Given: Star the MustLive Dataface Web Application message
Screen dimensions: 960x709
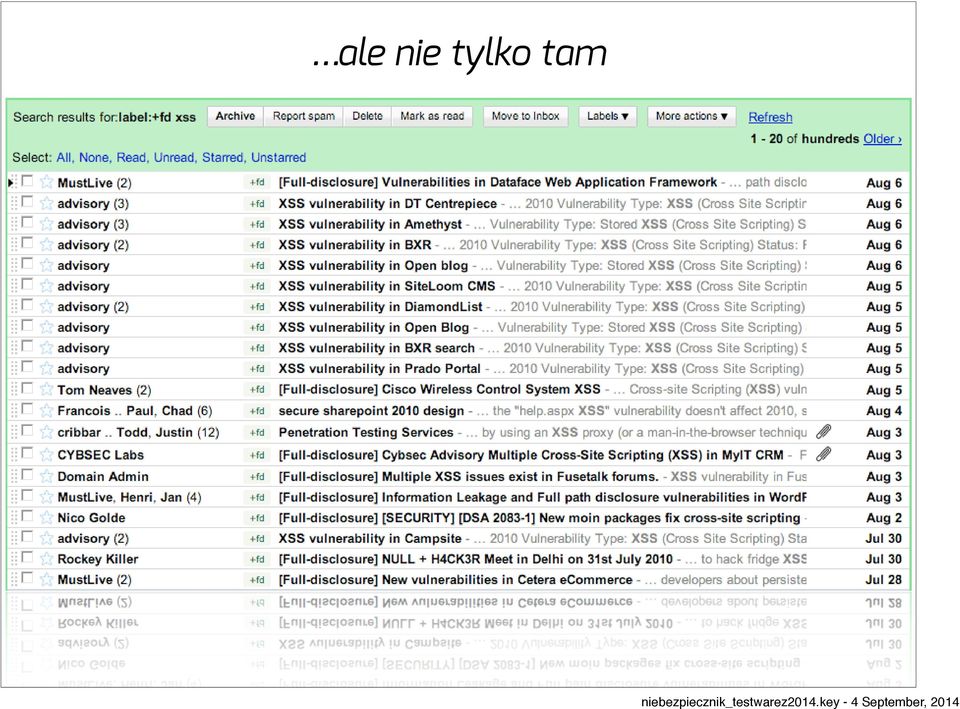Looking at the screenshot, I should [x=47, y=182].
